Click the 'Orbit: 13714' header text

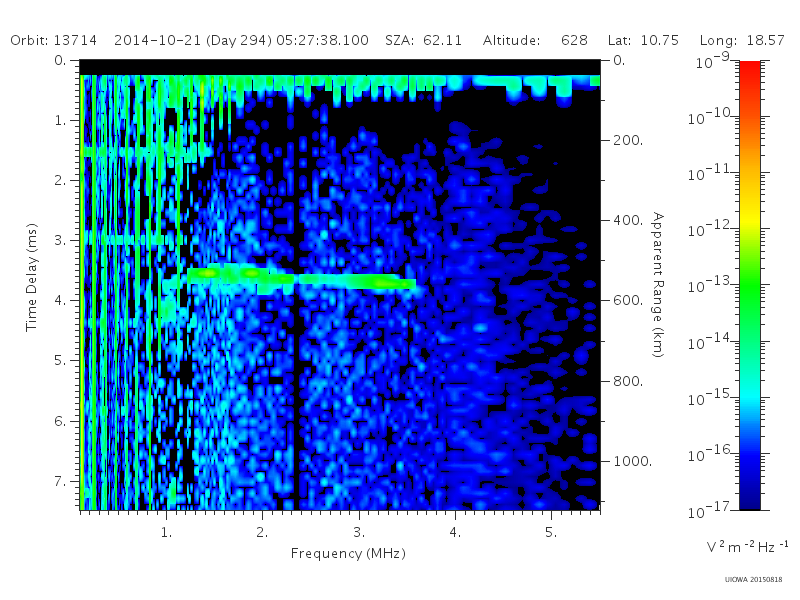[x=54, y=40]
